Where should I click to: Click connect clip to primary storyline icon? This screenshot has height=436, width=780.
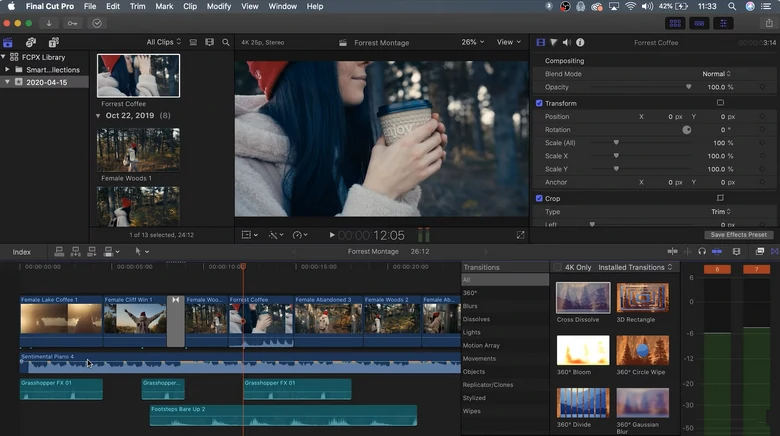59,252
